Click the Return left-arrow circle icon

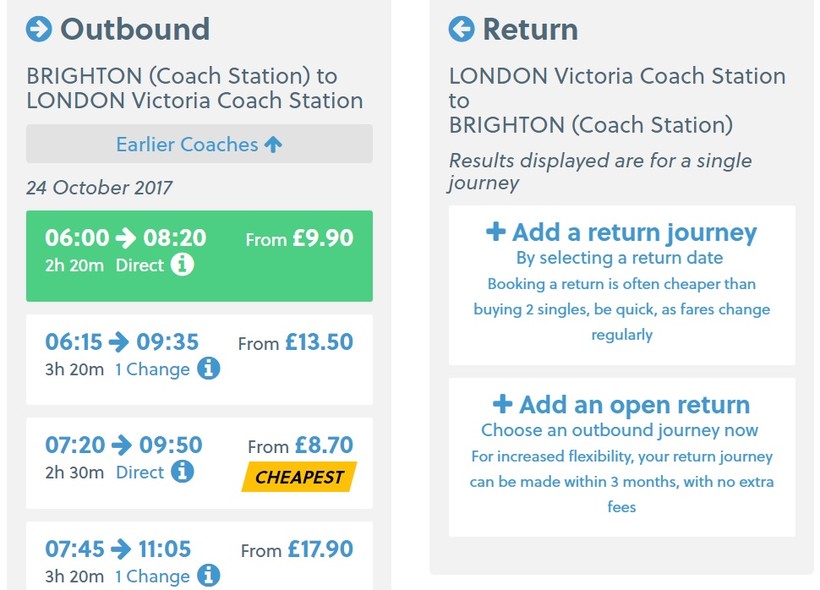coord(461,29)
